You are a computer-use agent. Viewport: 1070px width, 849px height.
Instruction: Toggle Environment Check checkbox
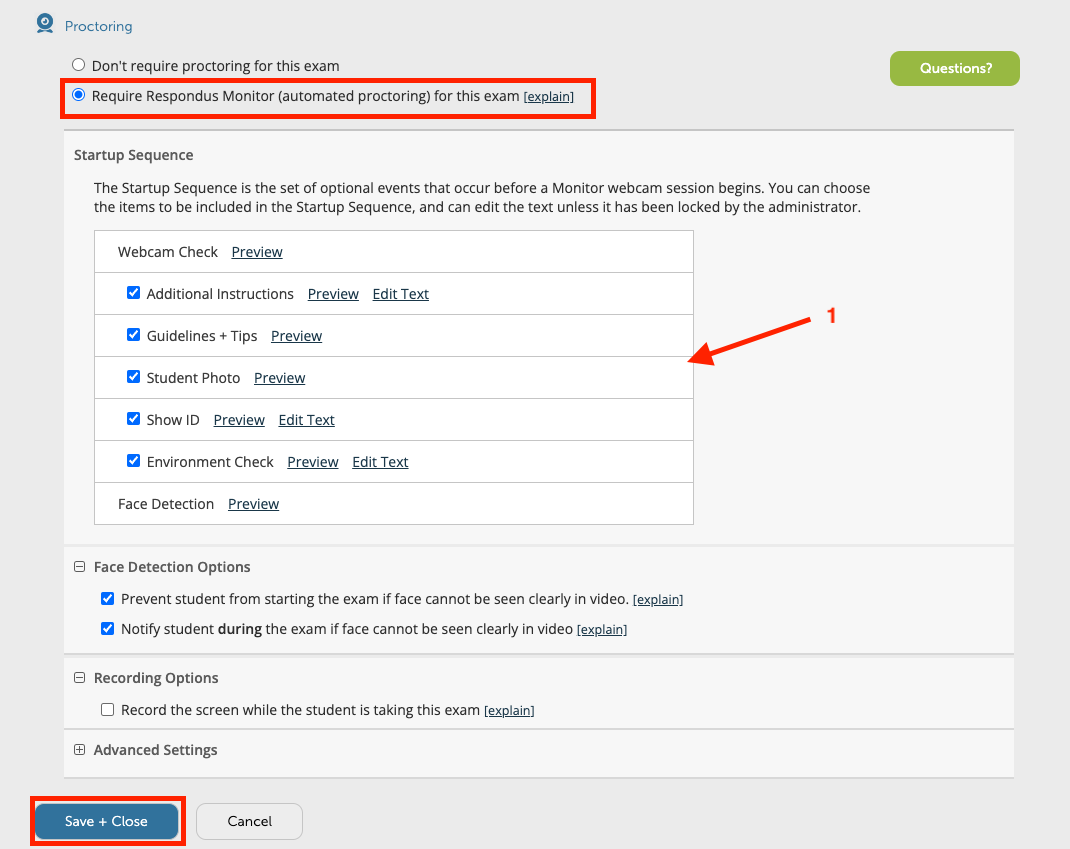coord(134,461)
